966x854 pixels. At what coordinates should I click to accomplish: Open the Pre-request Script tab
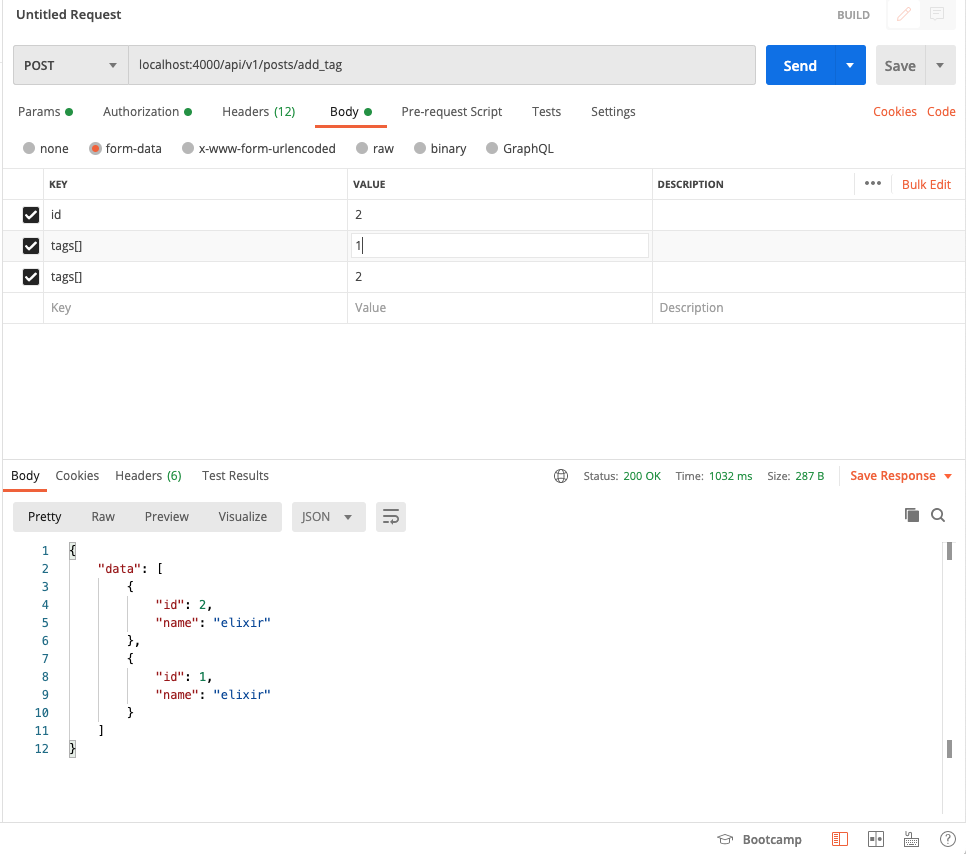click(x=452, y=112)
